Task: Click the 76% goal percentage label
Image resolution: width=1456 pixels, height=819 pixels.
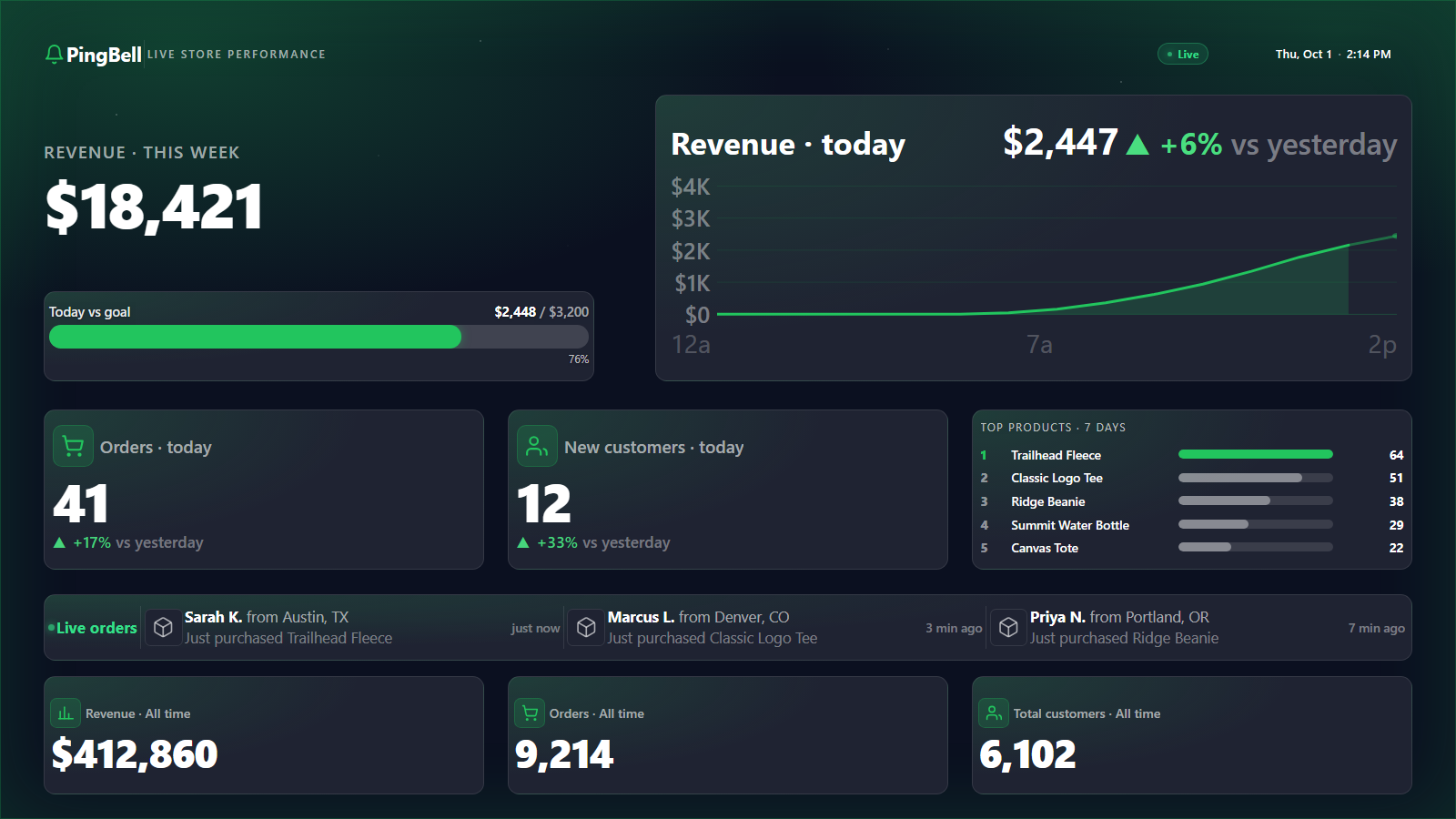Action: point(579,359)
